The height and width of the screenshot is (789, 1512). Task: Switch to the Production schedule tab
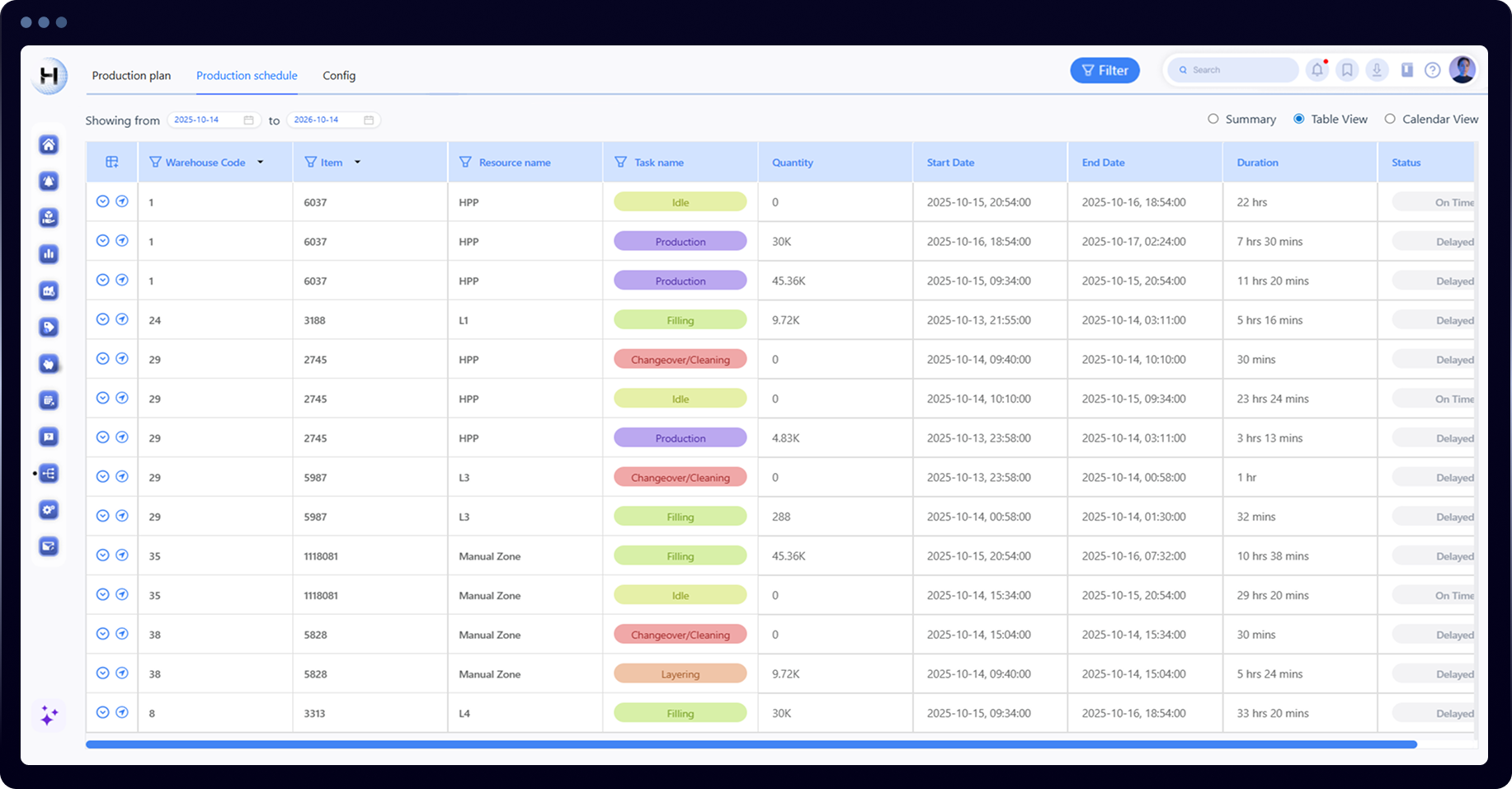point(247,75)
